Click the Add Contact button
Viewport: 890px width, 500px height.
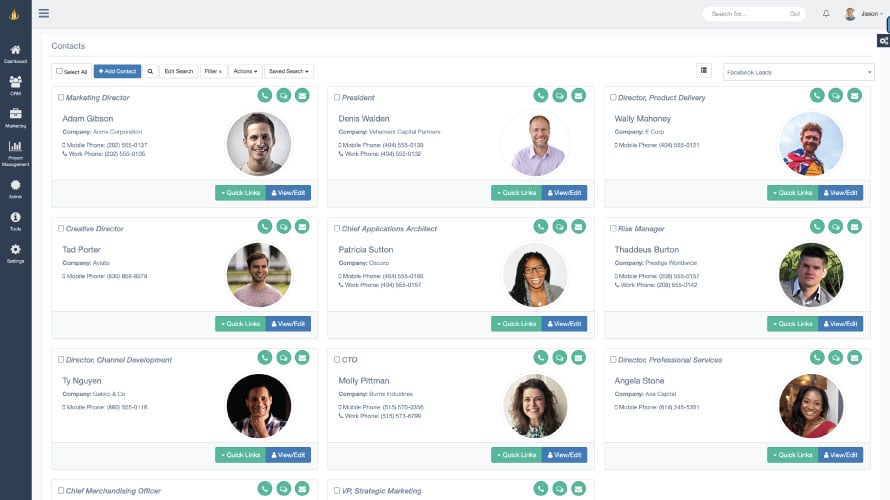(117, 72)
